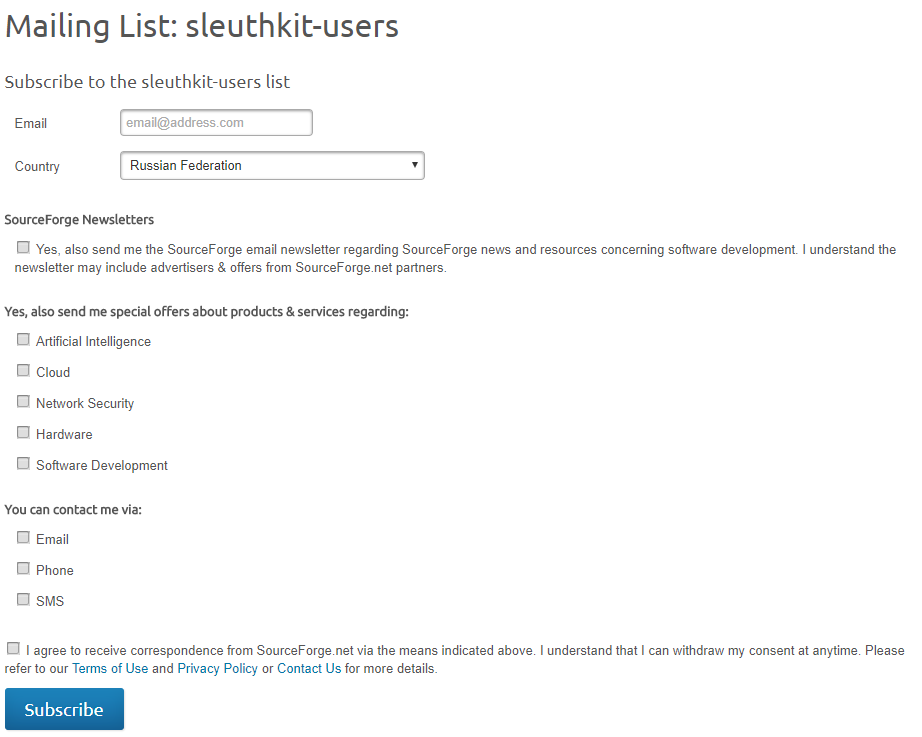The height and width of the screenshot is (737, 922).
Task: Click the blue Subscribe button
Action: coord(64,709)
